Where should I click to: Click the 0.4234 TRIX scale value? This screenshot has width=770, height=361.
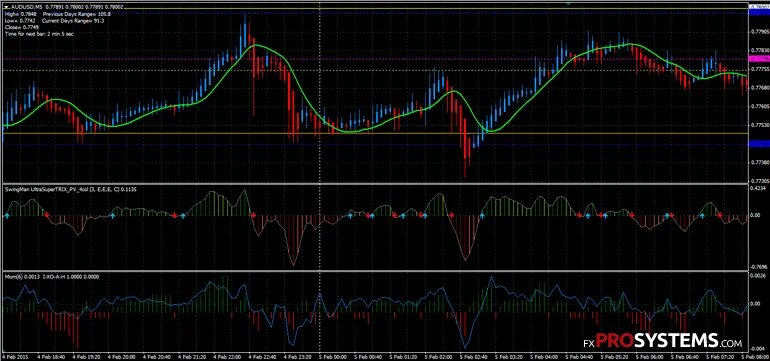coord(759,188)
